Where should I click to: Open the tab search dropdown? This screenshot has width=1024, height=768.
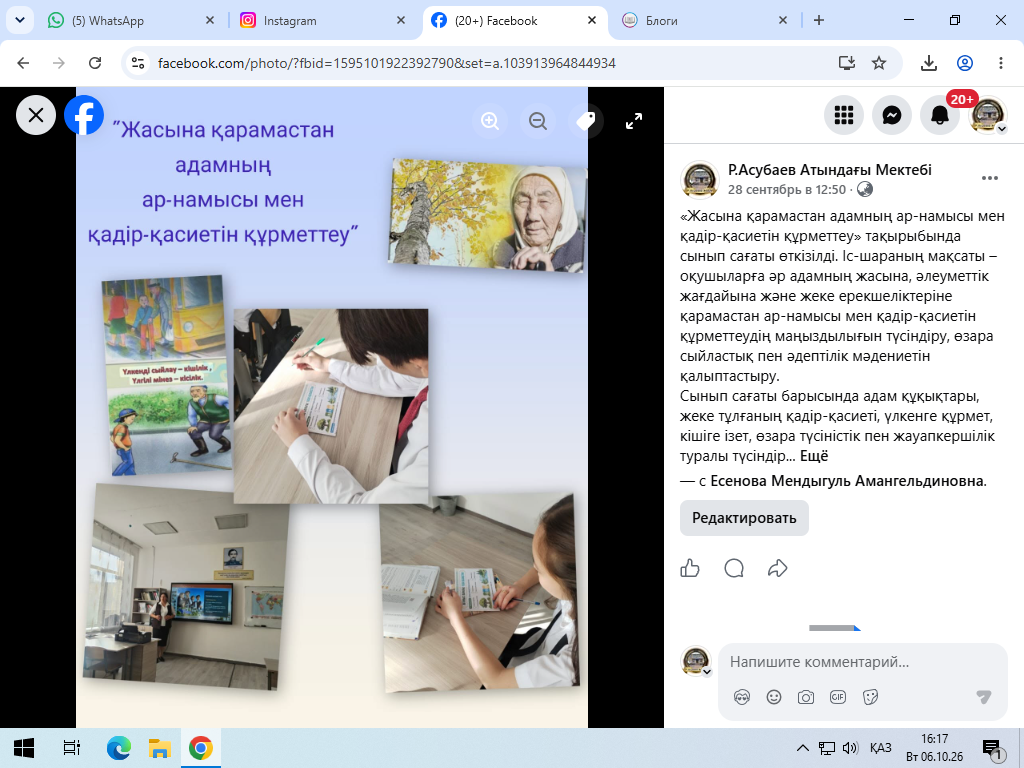20,20
